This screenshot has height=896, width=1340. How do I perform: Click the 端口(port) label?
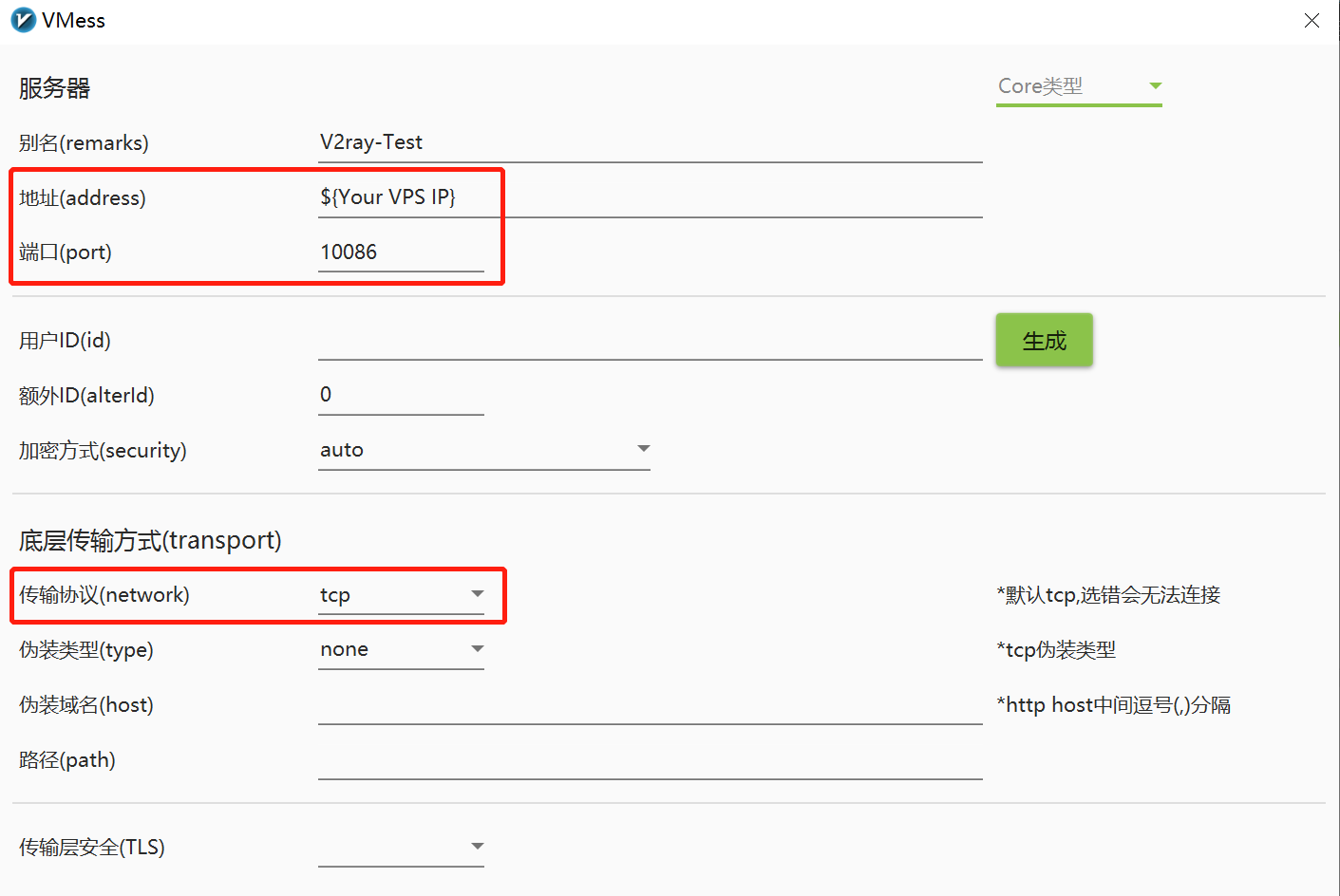[65, 252]
